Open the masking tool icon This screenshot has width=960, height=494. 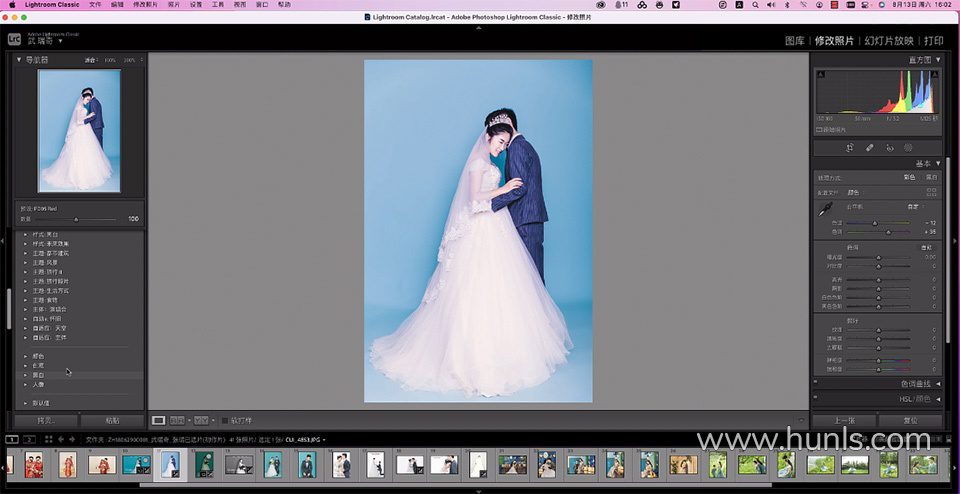tap(909, 147)
